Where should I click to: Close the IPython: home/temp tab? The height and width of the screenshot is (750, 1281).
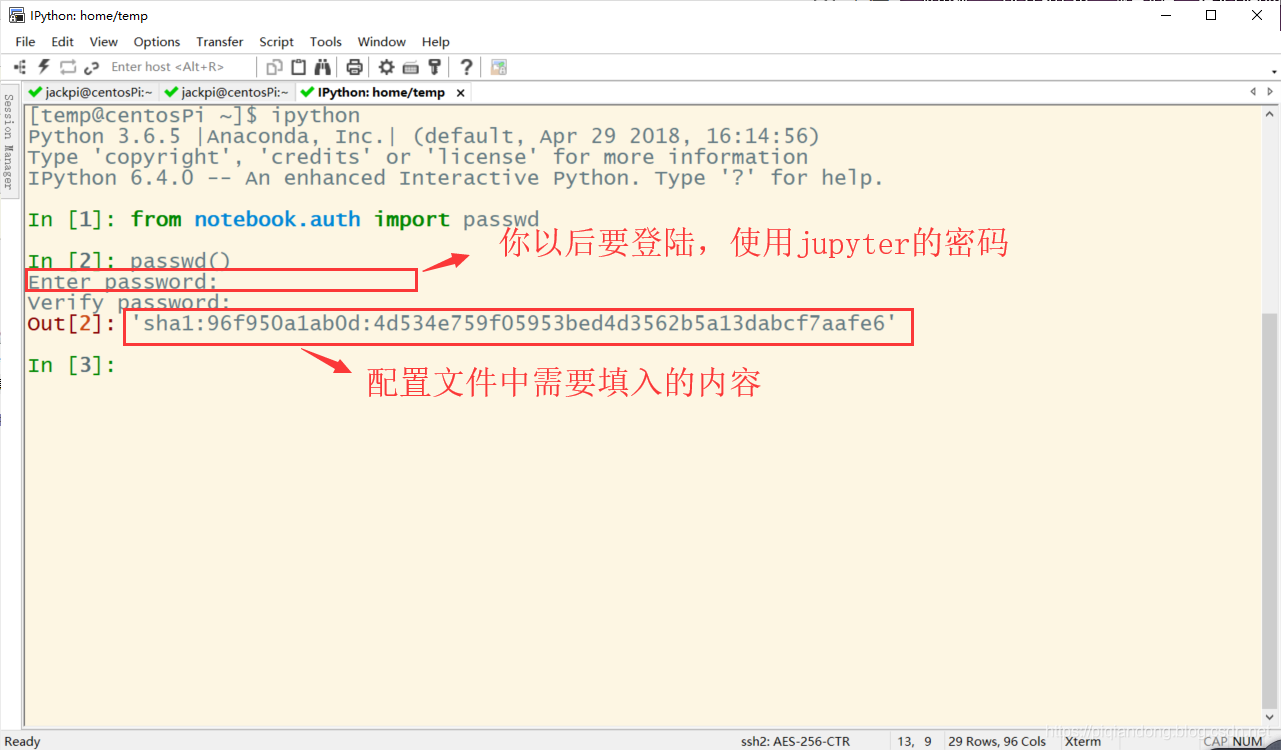460,92
